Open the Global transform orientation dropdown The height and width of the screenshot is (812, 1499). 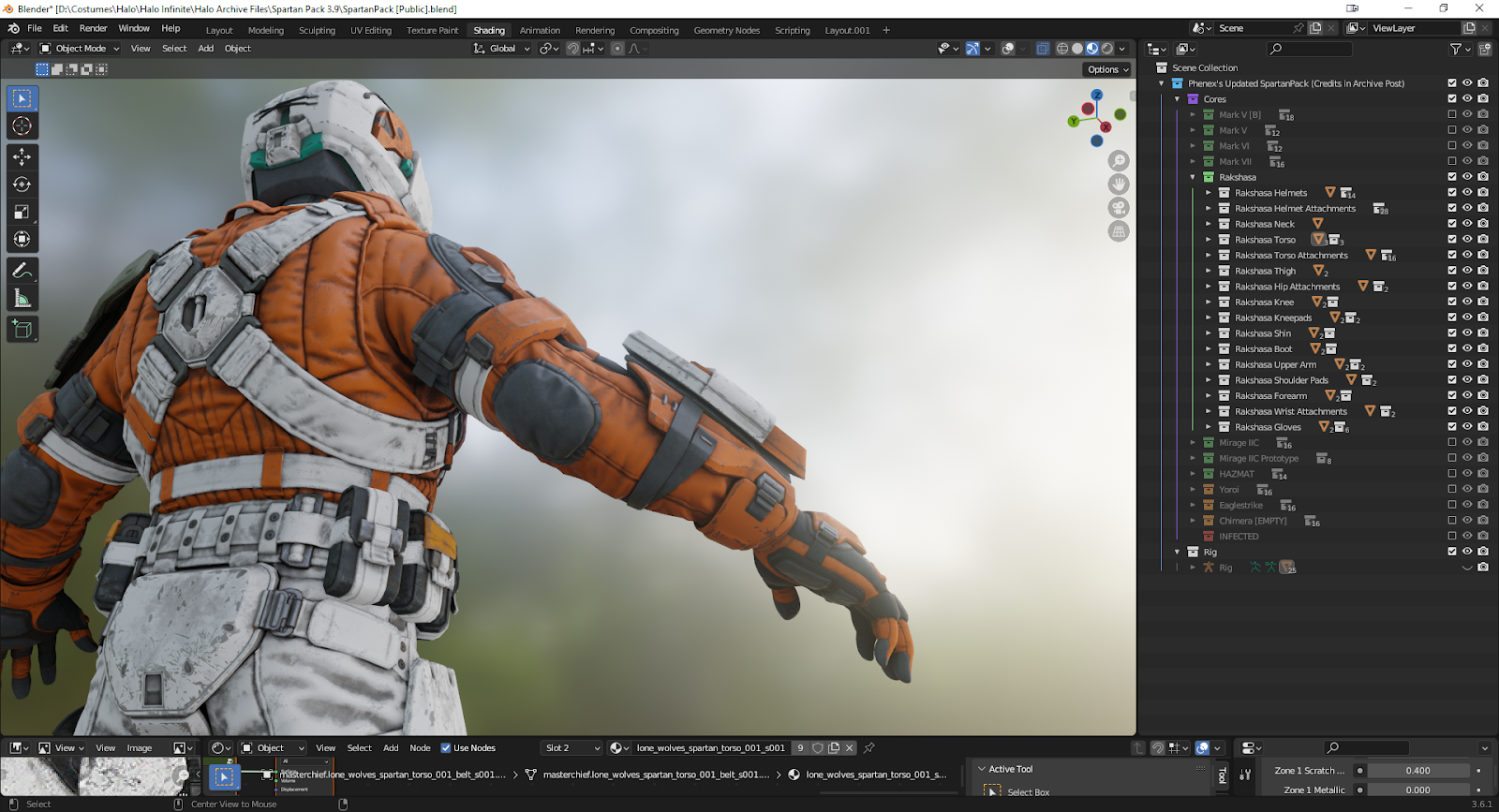tap(502, 49)
